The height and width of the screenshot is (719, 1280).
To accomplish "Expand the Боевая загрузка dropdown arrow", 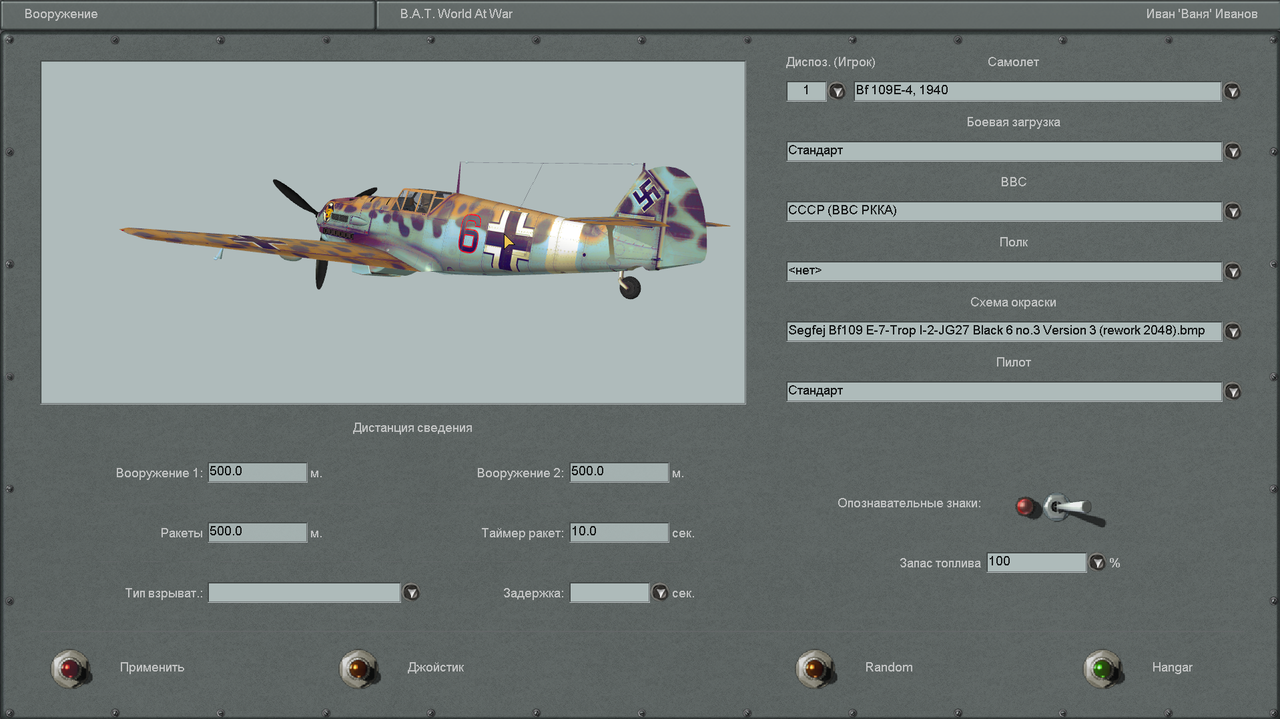I will tap(1233, 151).
